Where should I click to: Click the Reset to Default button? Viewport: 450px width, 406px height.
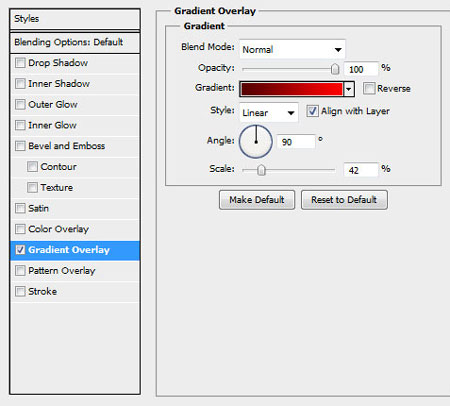click(344, 200)
